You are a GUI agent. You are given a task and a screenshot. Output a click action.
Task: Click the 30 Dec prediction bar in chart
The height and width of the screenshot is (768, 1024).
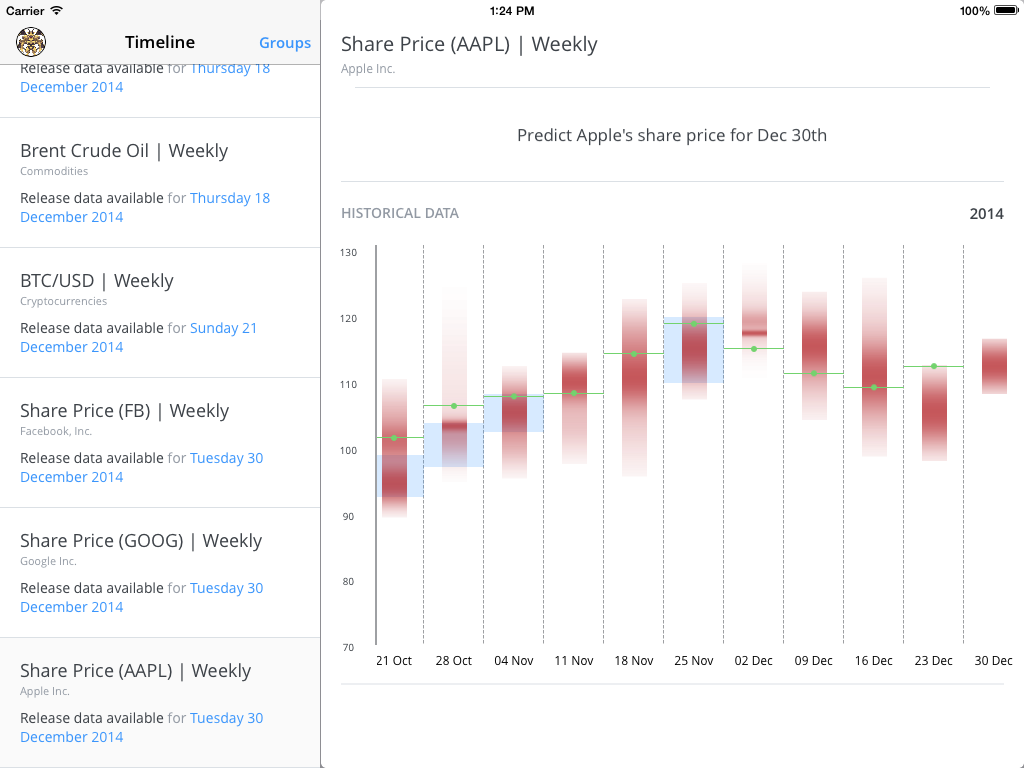pos(994,366)
